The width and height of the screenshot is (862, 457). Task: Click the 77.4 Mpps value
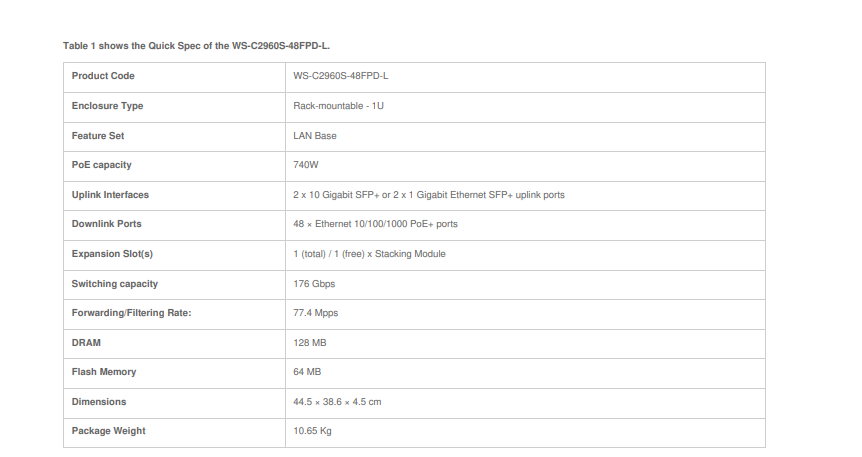point(315,313)
